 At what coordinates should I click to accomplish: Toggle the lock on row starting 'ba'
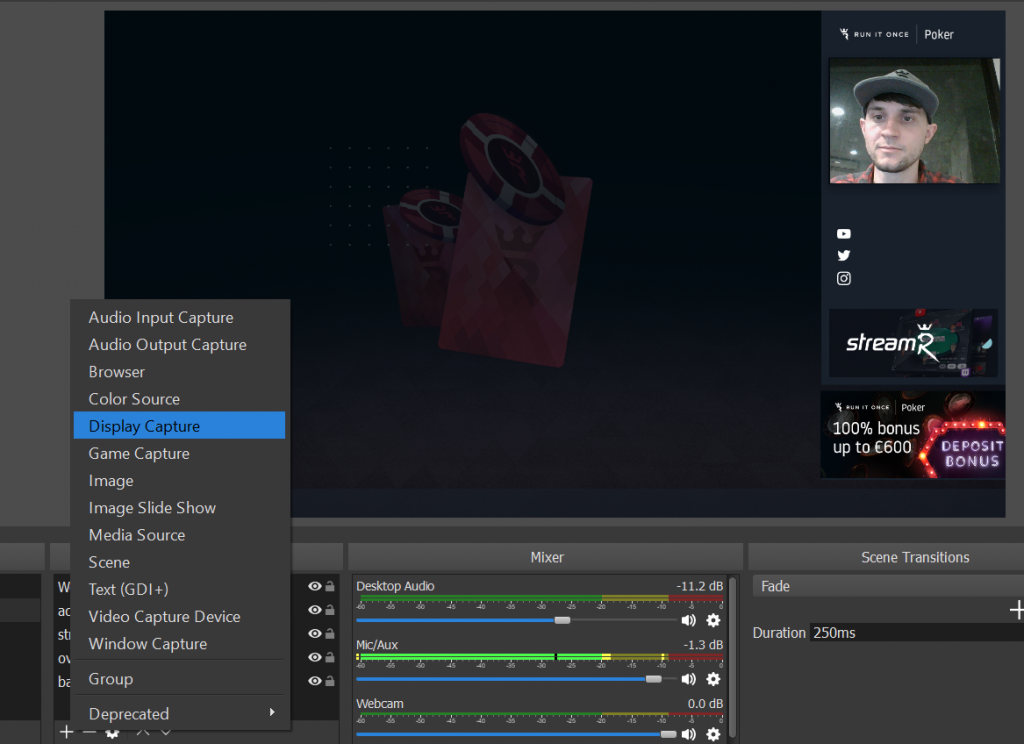pos(330,681)
